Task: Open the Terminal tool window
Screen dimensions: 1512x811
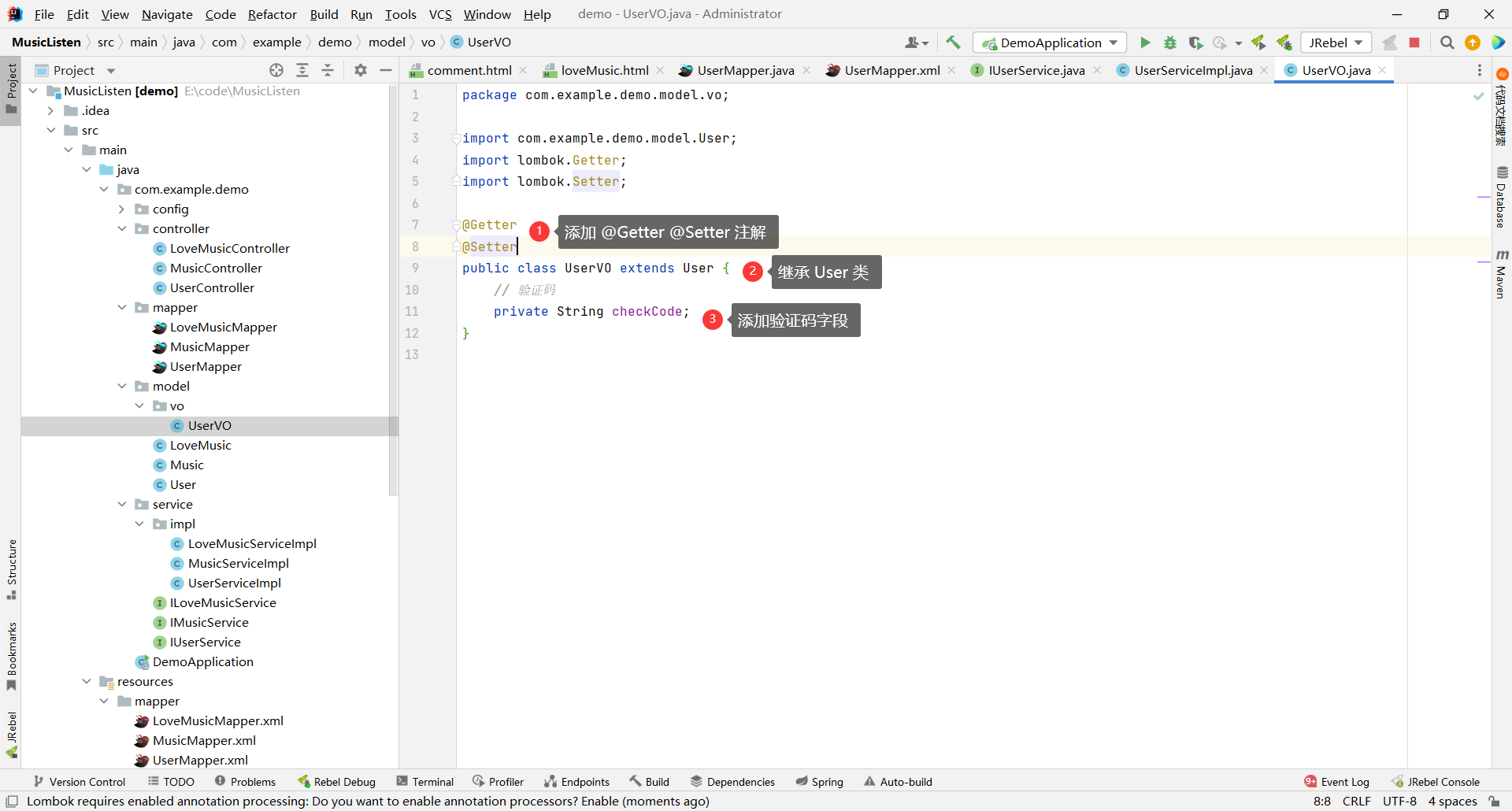Action: click(x=425, y=781)
